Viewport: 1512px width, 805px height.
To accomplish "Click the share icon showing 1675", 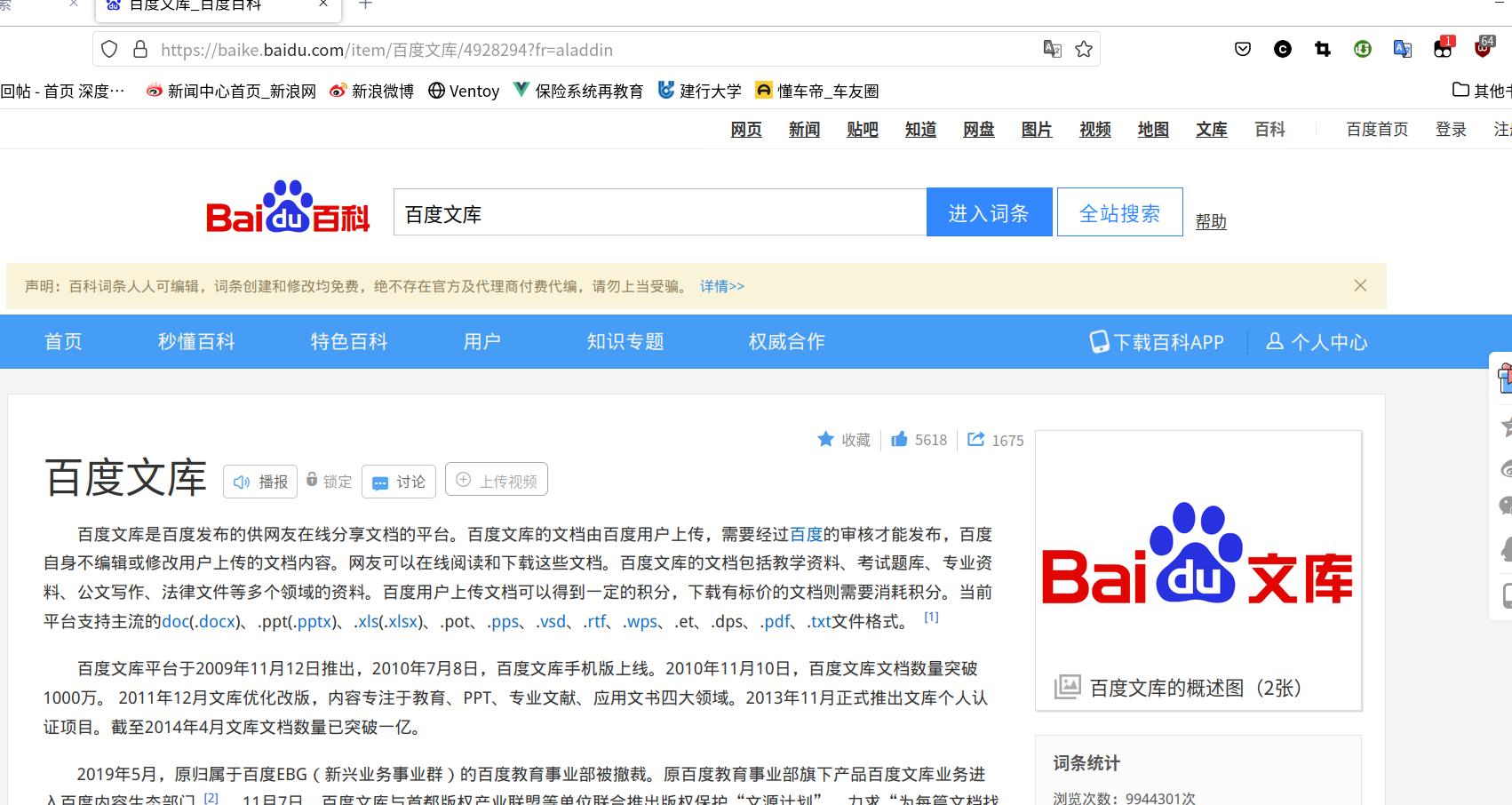I will coord(975,439).
